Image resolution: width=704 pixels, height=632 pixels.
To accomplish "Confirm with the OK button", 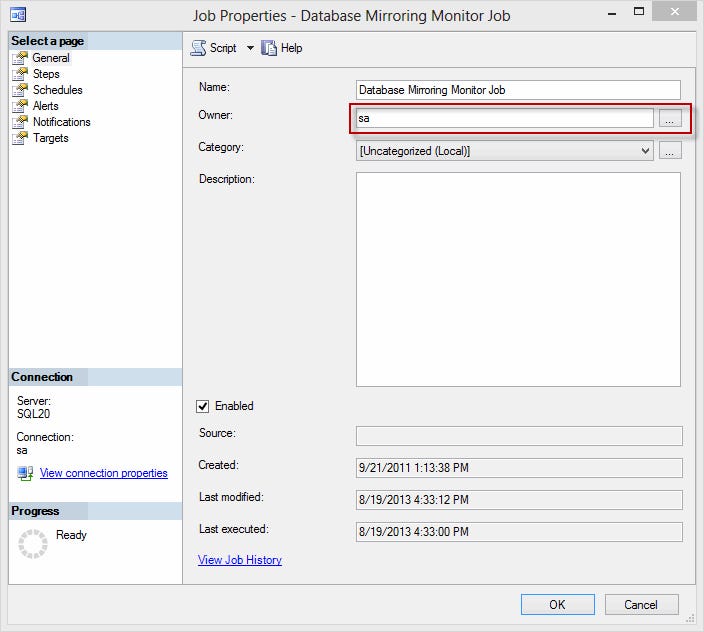I will click(x=558, y=605).
